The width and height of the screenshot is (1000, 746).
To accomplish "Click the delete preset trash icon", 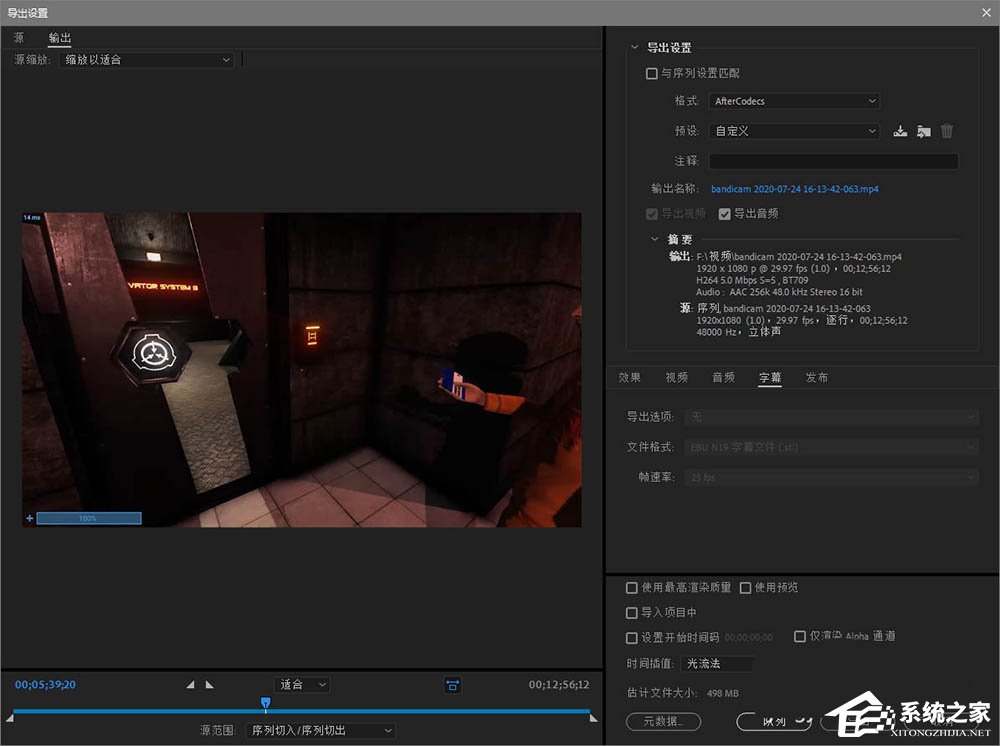I will coord(947,131).
